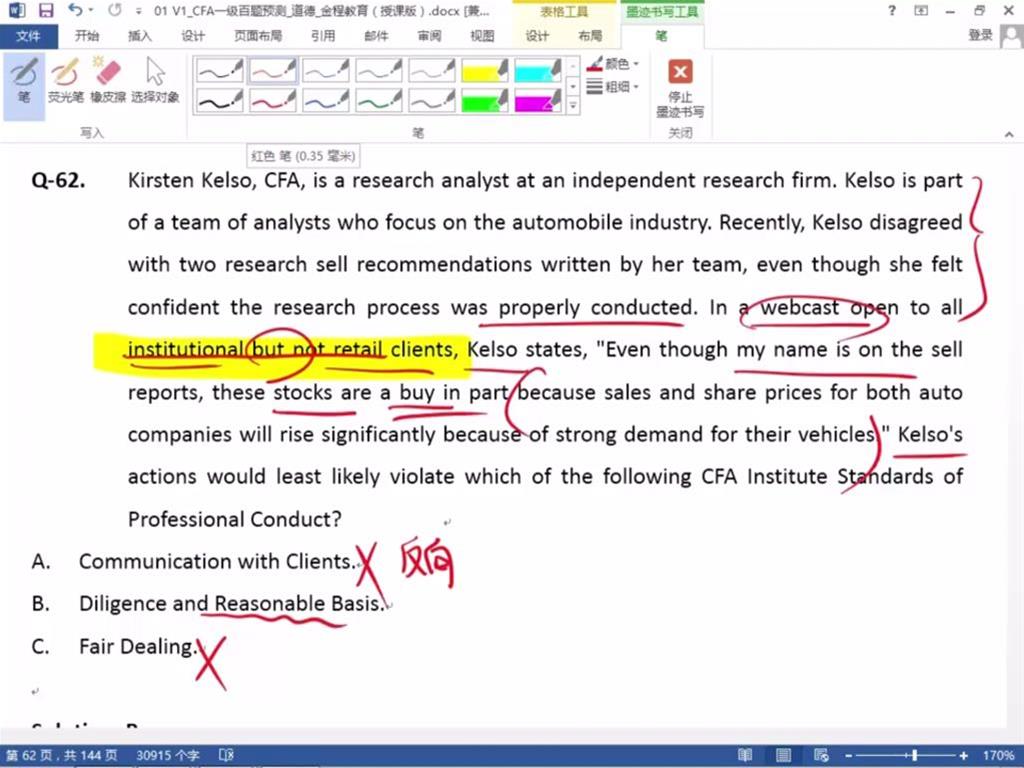The image size is (1024, 768).
Task: Switch to Print Layout view in status bar
Action: (782, 756)
